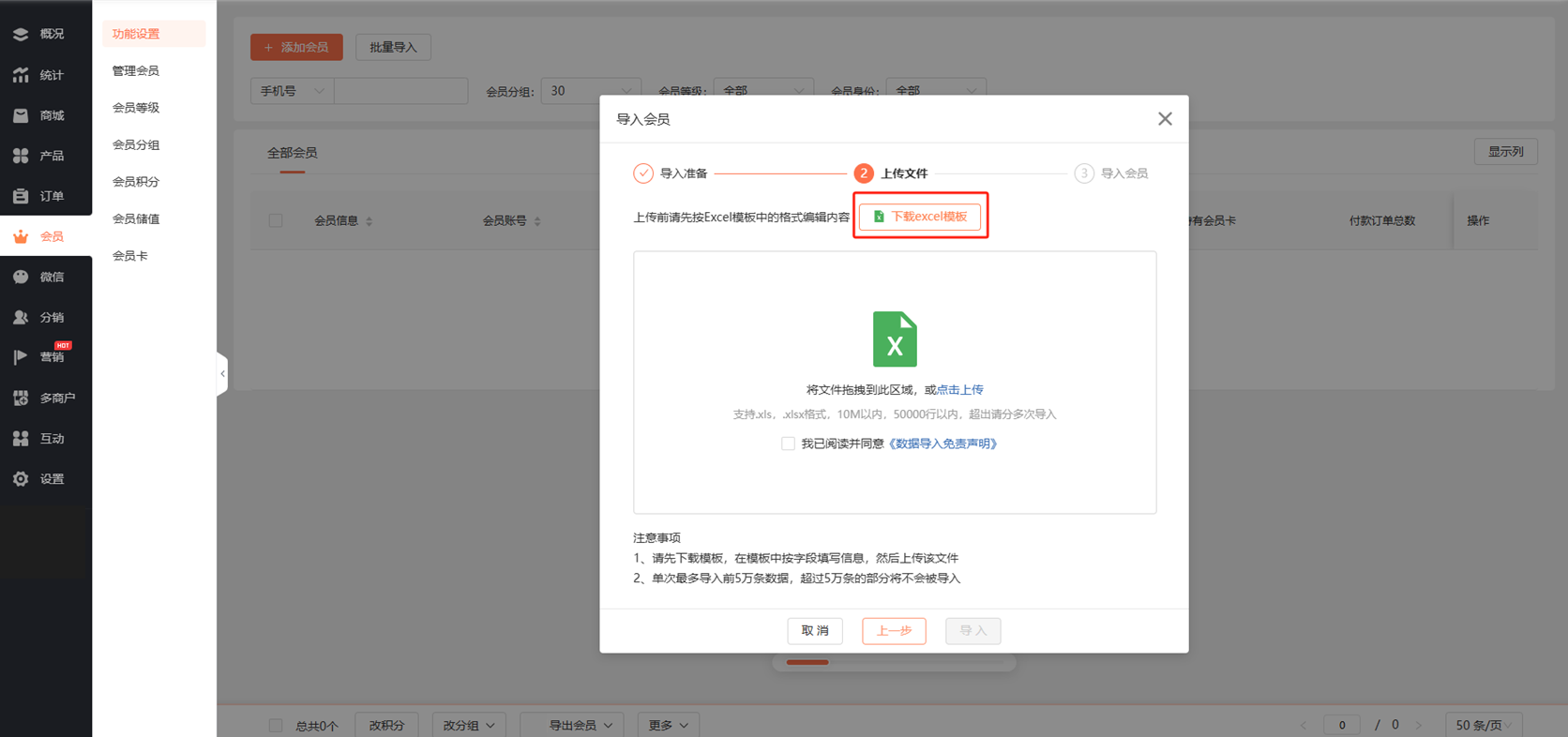This screenshot has width=1568, height=737.
Task: Click the green Excel file icon in upload area
Action: pos(895,338)
